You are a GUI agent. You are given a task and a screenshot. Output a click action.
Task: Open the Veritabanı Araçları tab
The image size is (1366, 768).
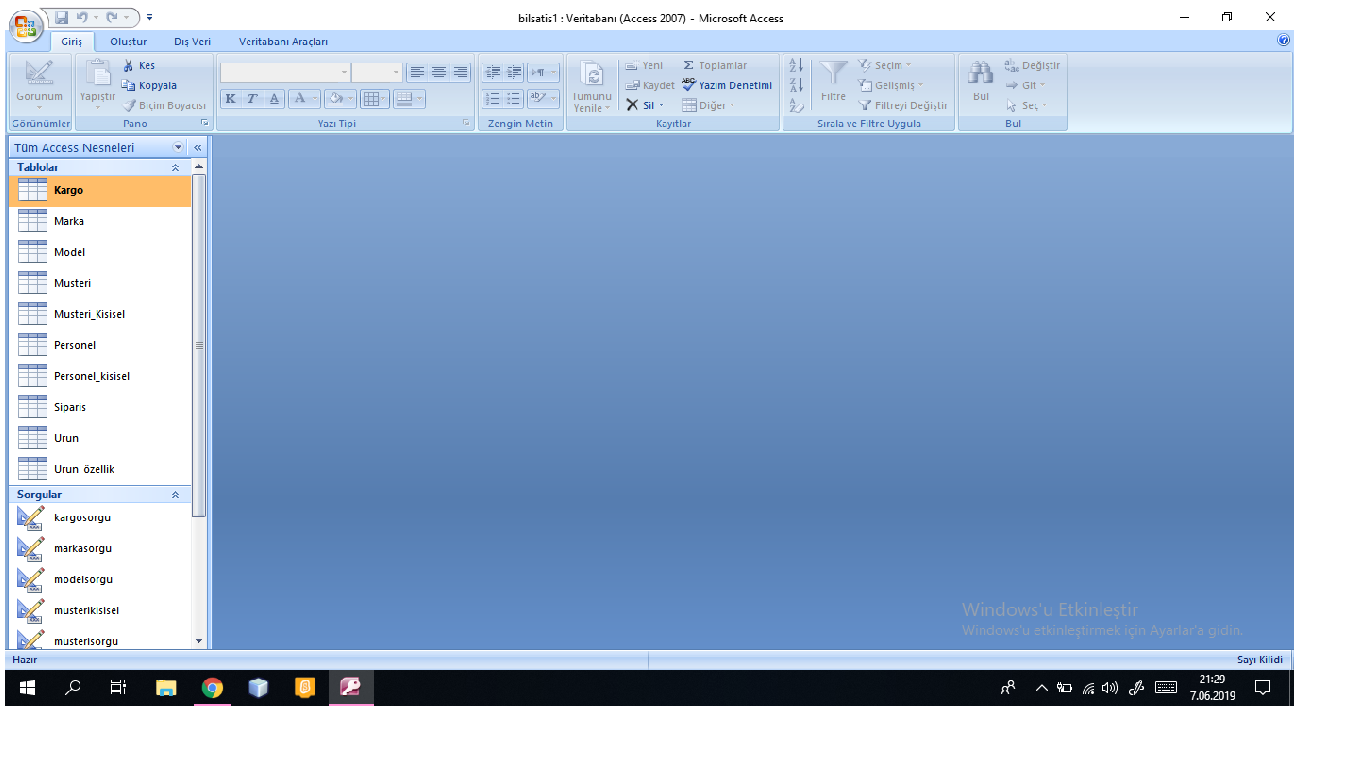pos(283,42)
